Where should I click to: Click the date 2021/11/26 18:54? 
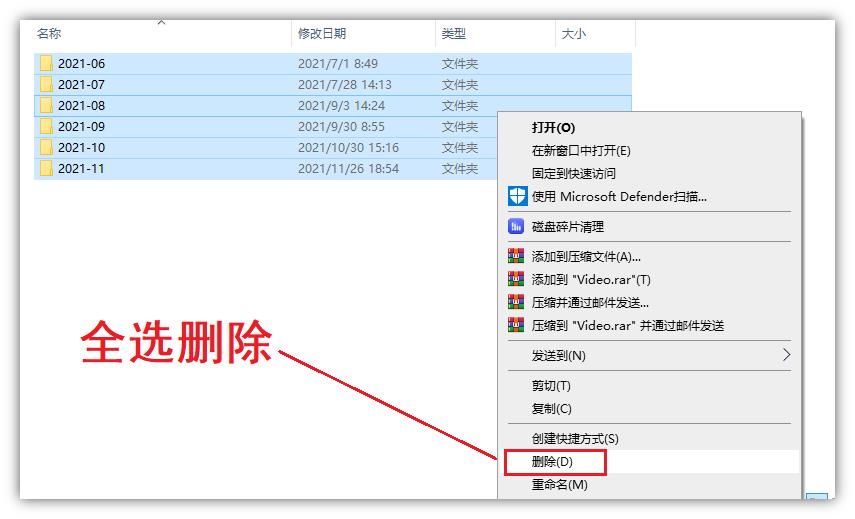348,168
